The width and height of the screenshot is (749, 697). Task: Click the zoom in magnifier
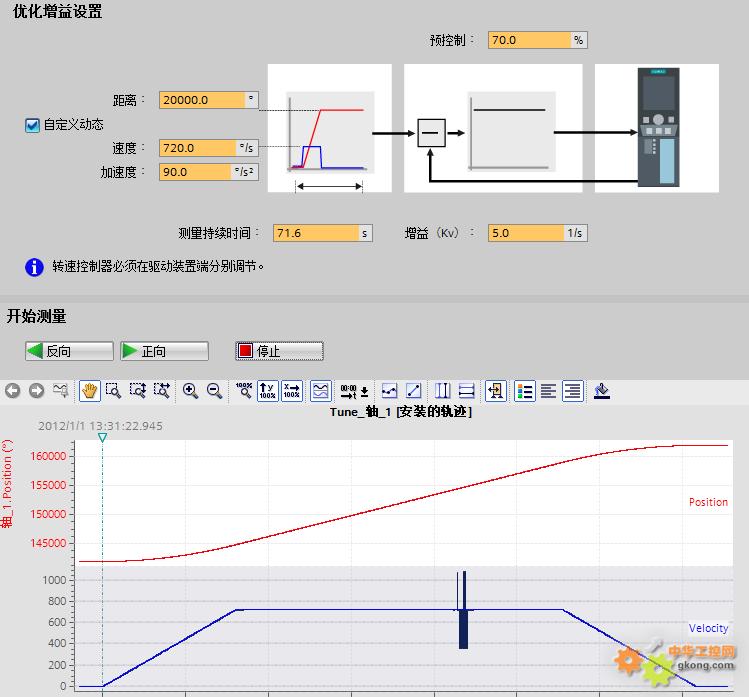(x=190, y=391)
